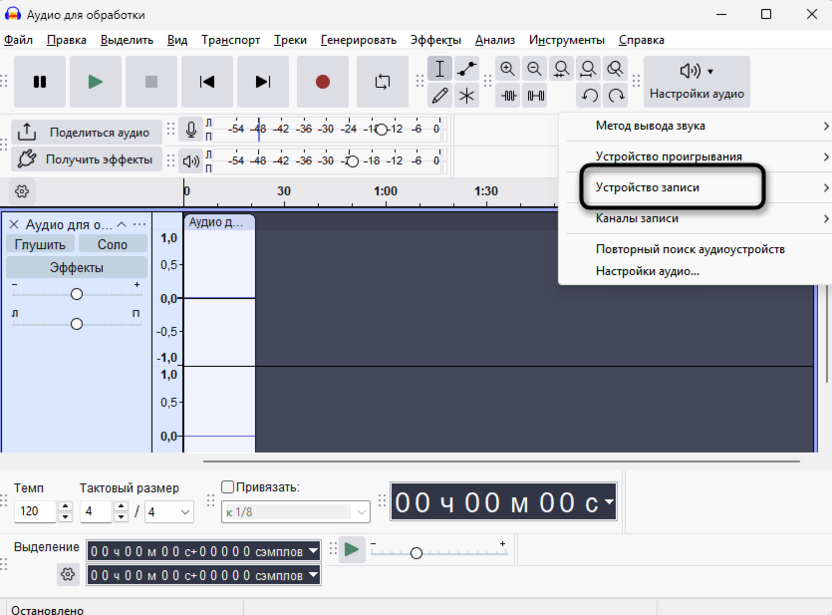Viewport: 832px width, 615px height.
Task: Open the Настройки аудио dropdown
Action: [x=697, y=82]
